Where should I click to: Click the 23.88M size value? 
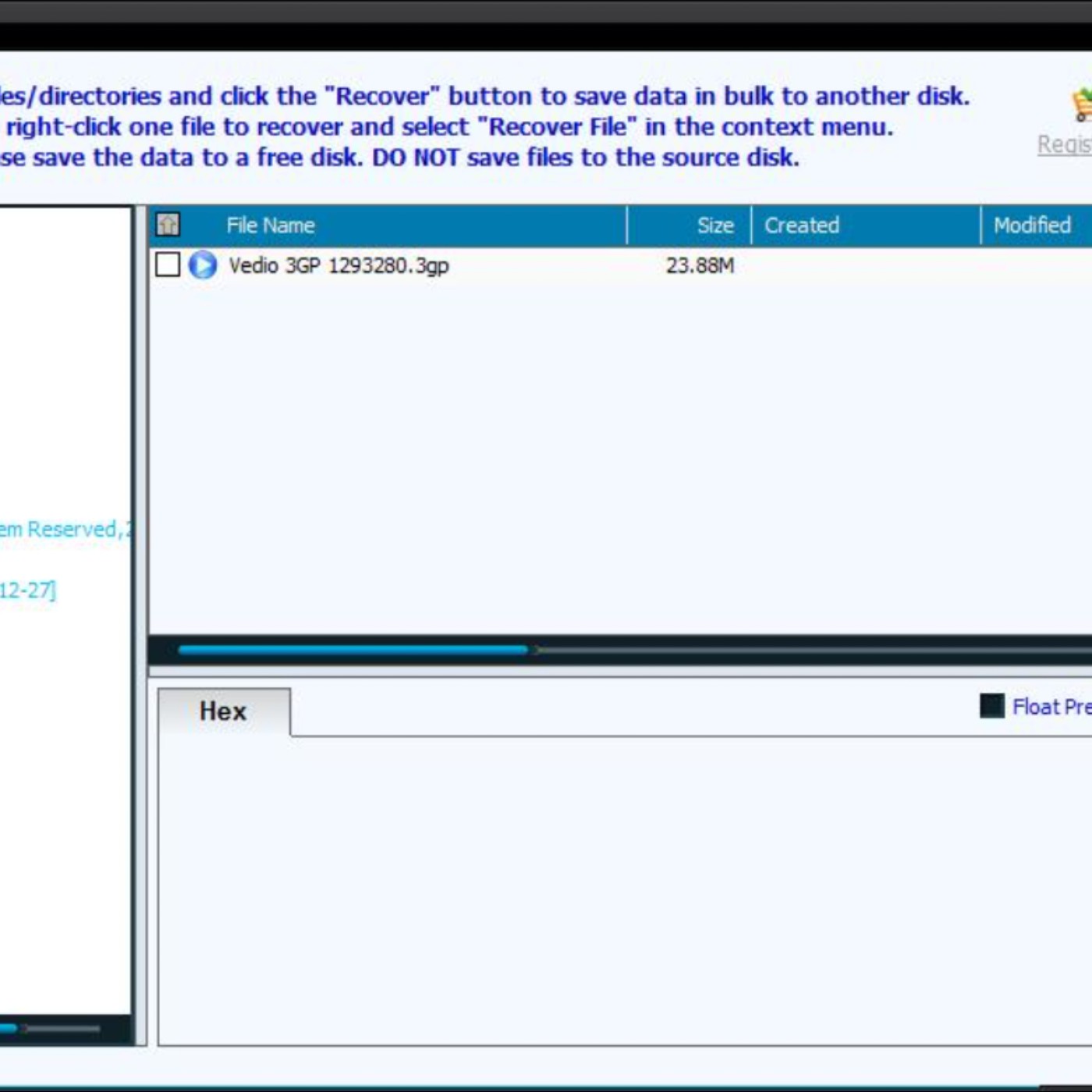(x=700, y=266)
